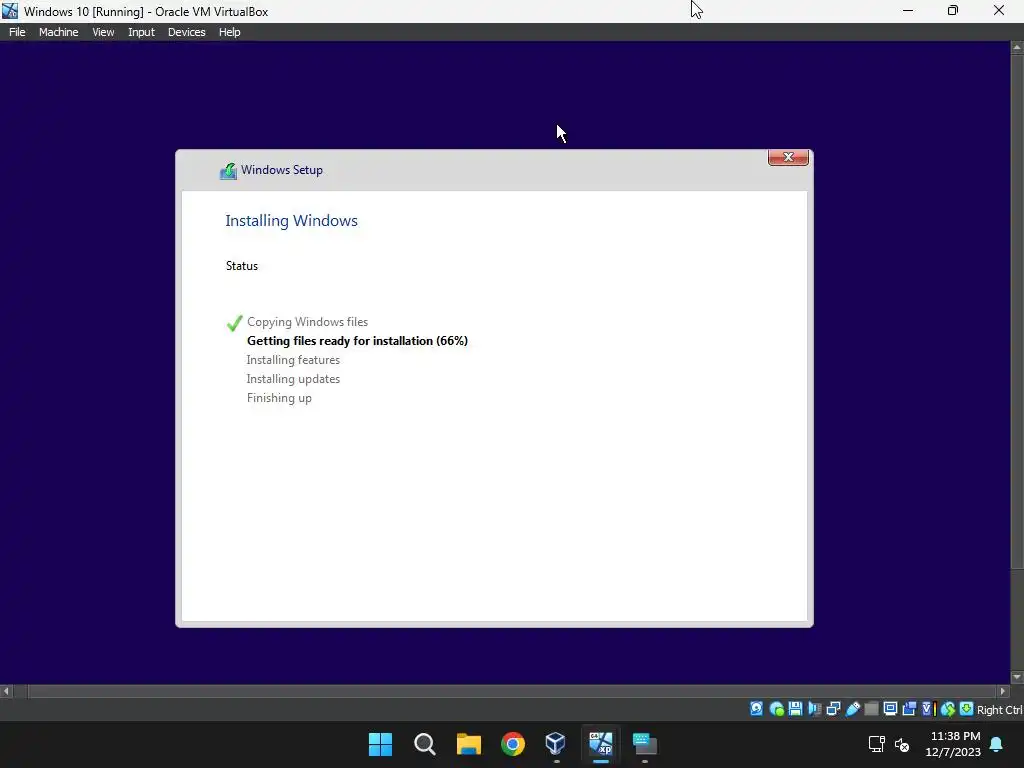The height and width of the screenshot is (768, 1024).
Task: Click the network adapter status icon
Action: tap(833, 709)
